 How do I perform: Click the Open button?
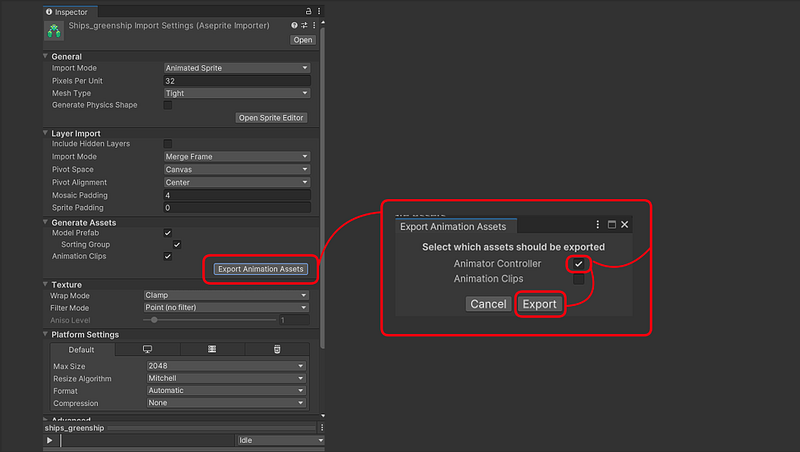tap(303, 40)
